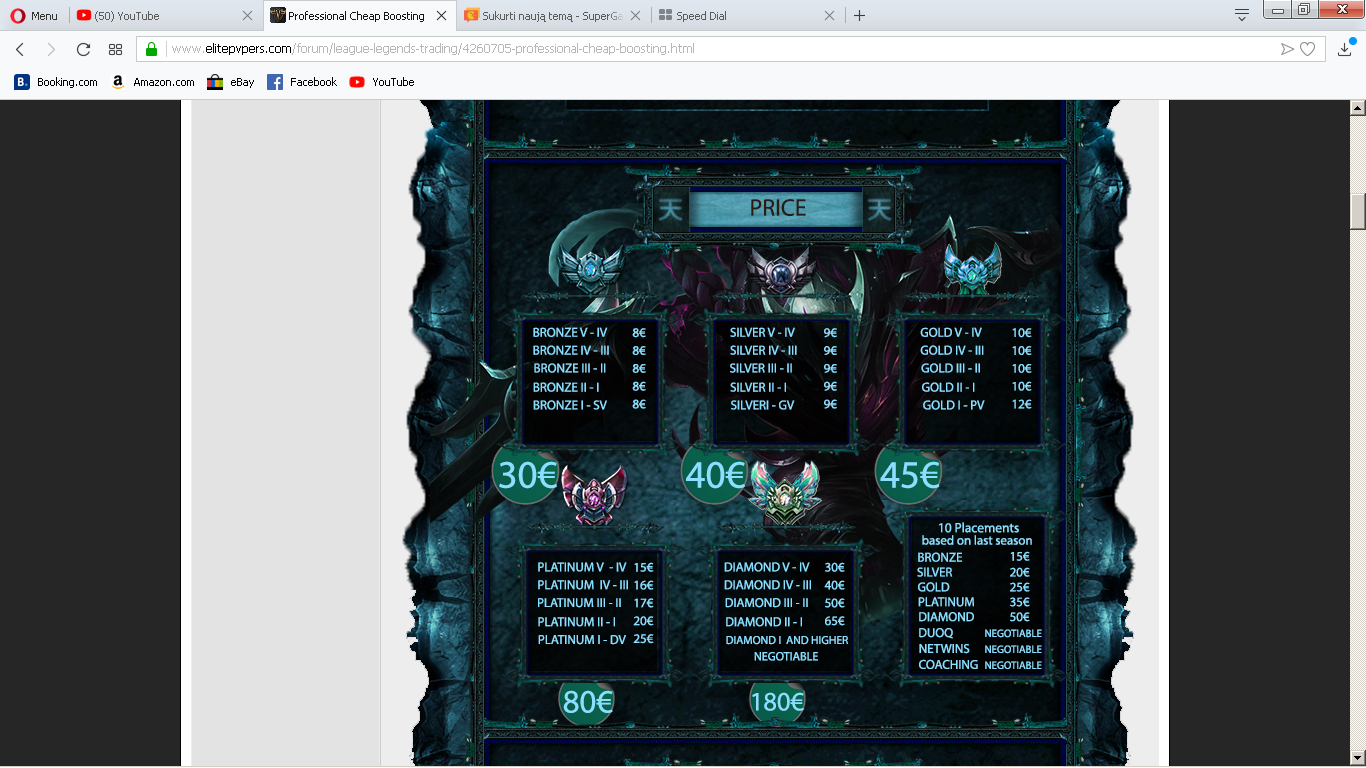Close the (50) YouTube tab
This screenshot has height=768, width=1366.
click(248, 16)
